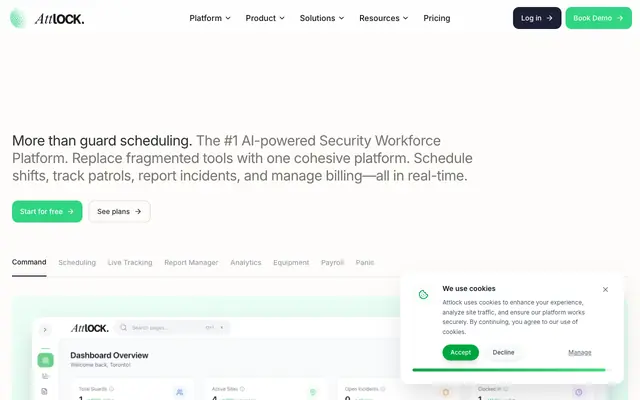The image size is (640, 400).
Task: Open the chart icon in the dashboard sidebar
Action: pos(45,376)
